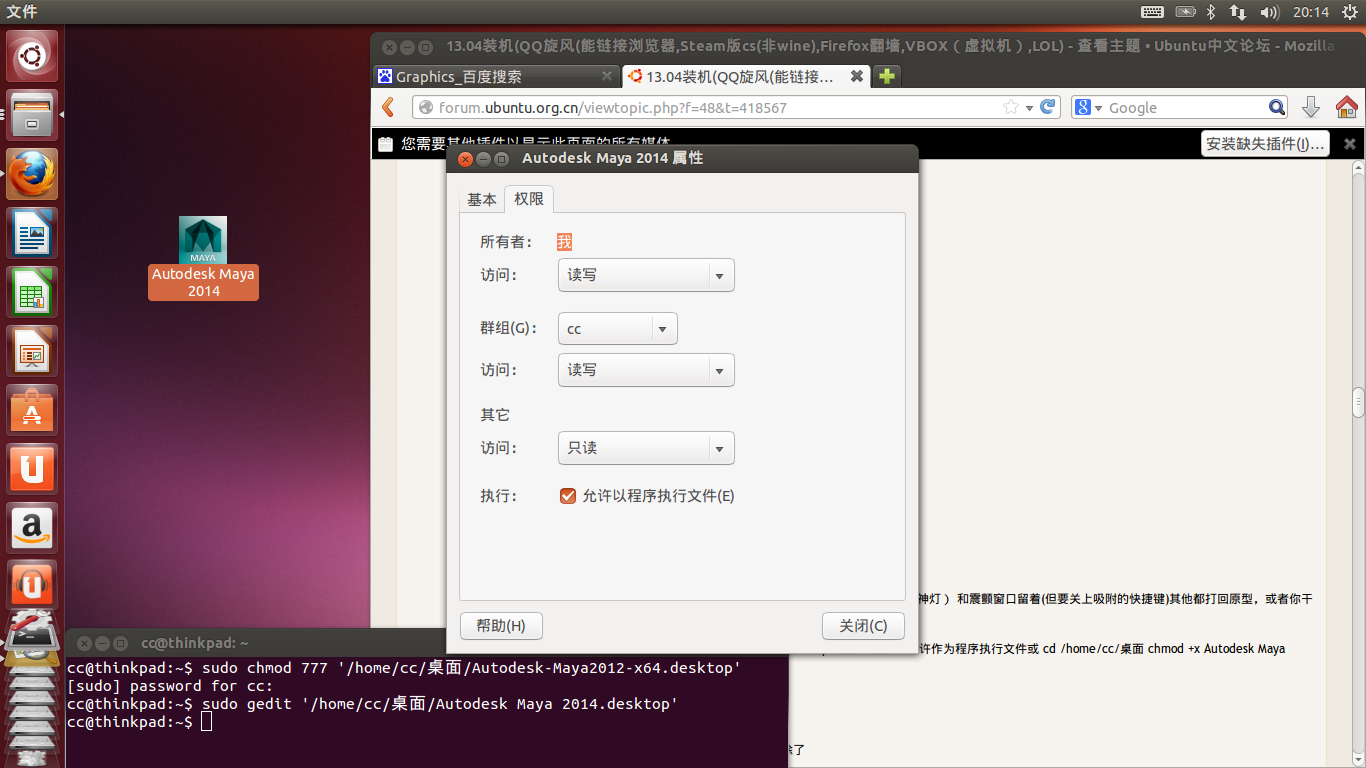
Task: Click the 关闭(C) button
Action: click(863, 626)
